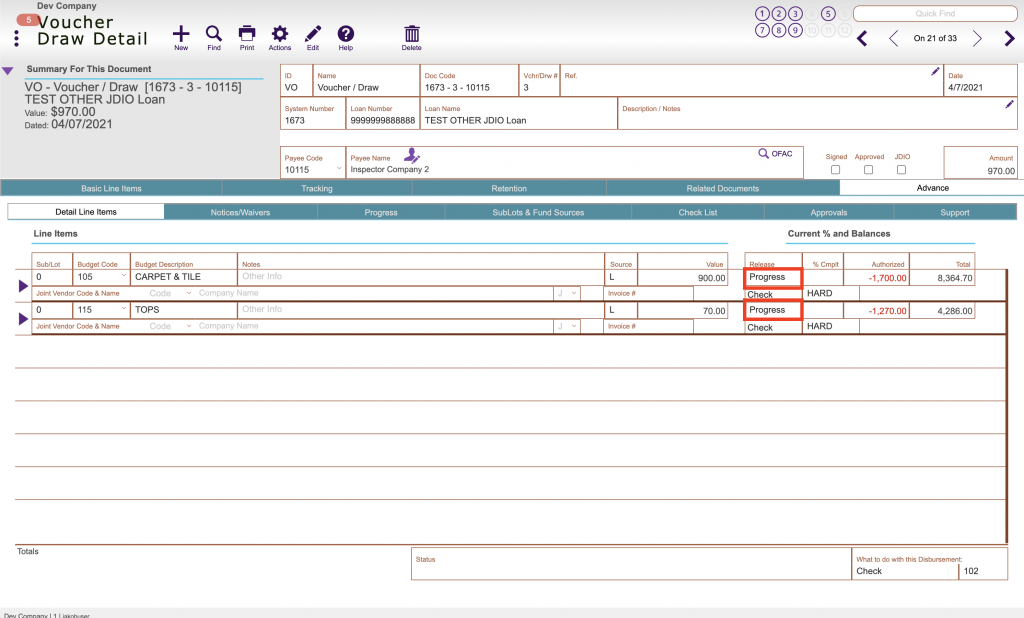Click the Edit pencil toolbar icon
Screen dimensions: 1024x618
(x=313, y=34)
